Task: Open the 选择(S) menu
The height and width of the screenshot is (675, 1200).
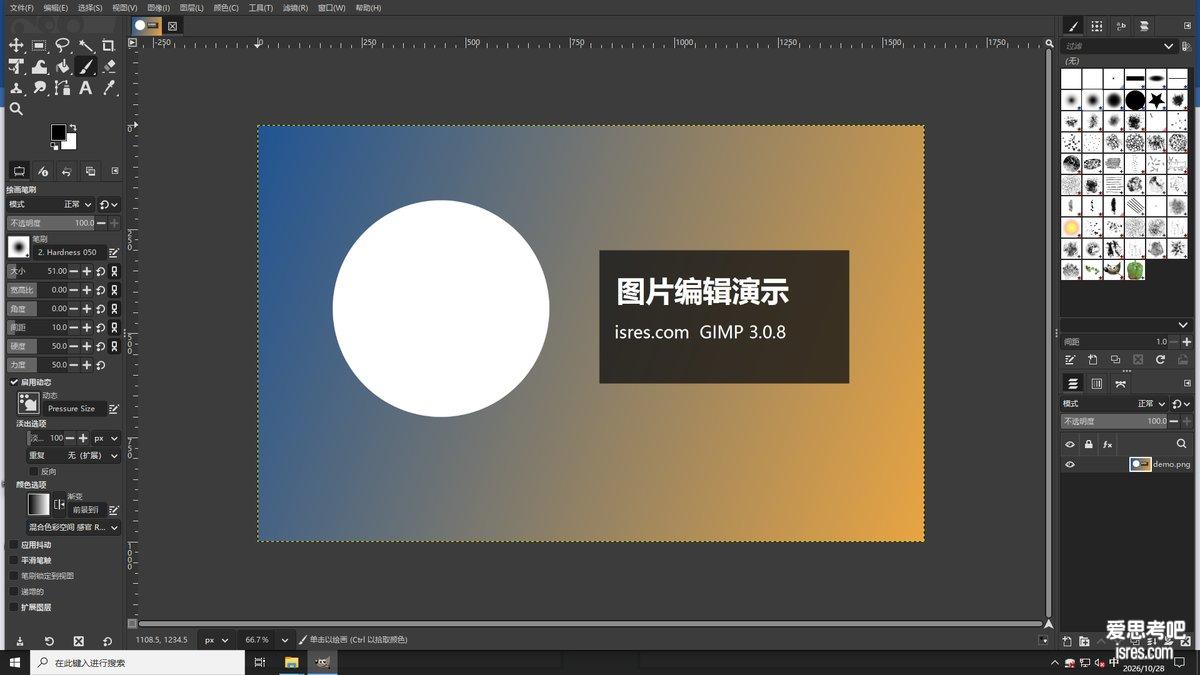Action: click(90, 8)
